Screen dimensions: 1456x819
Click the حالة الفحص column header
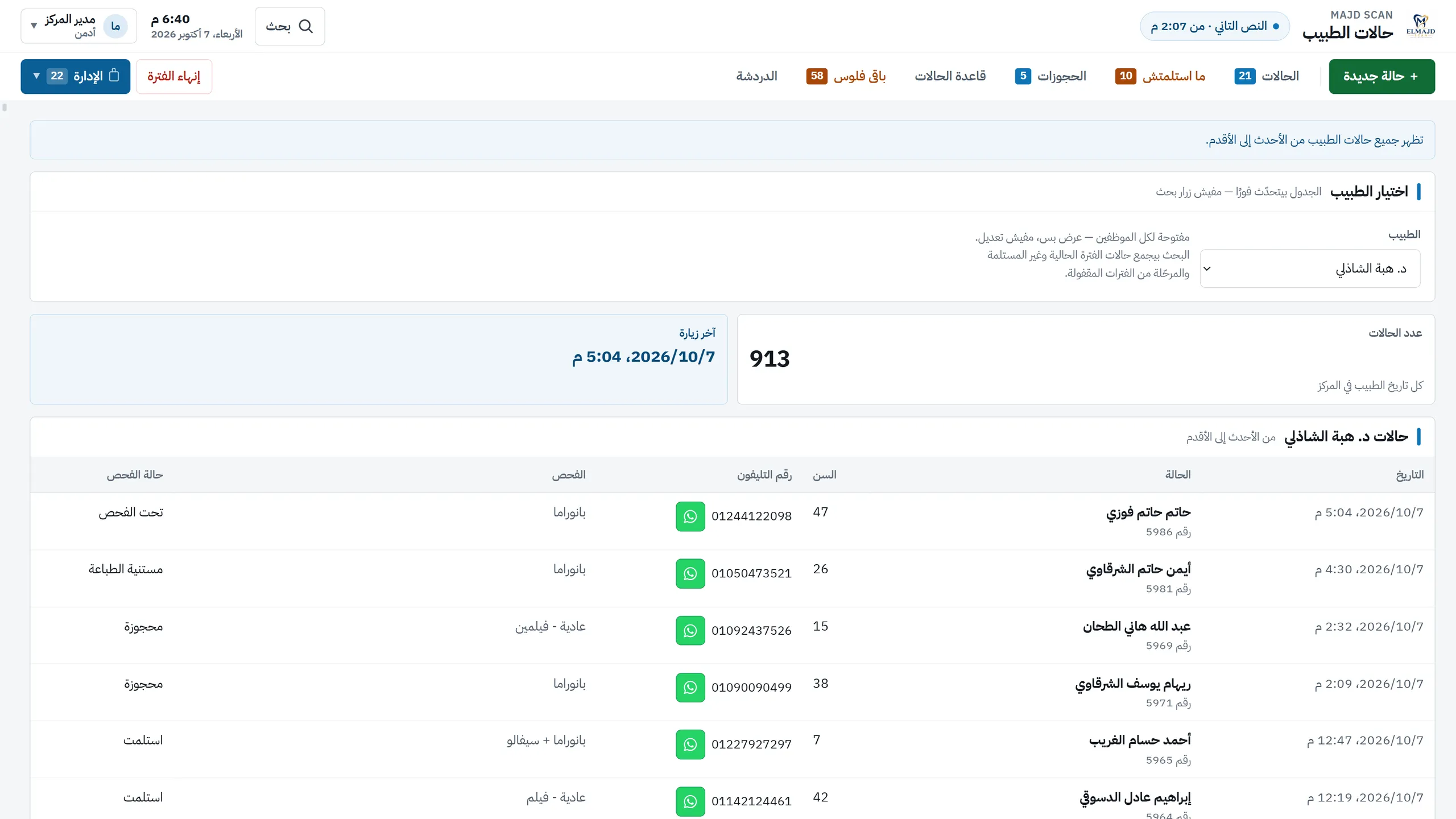click(135, 475)
